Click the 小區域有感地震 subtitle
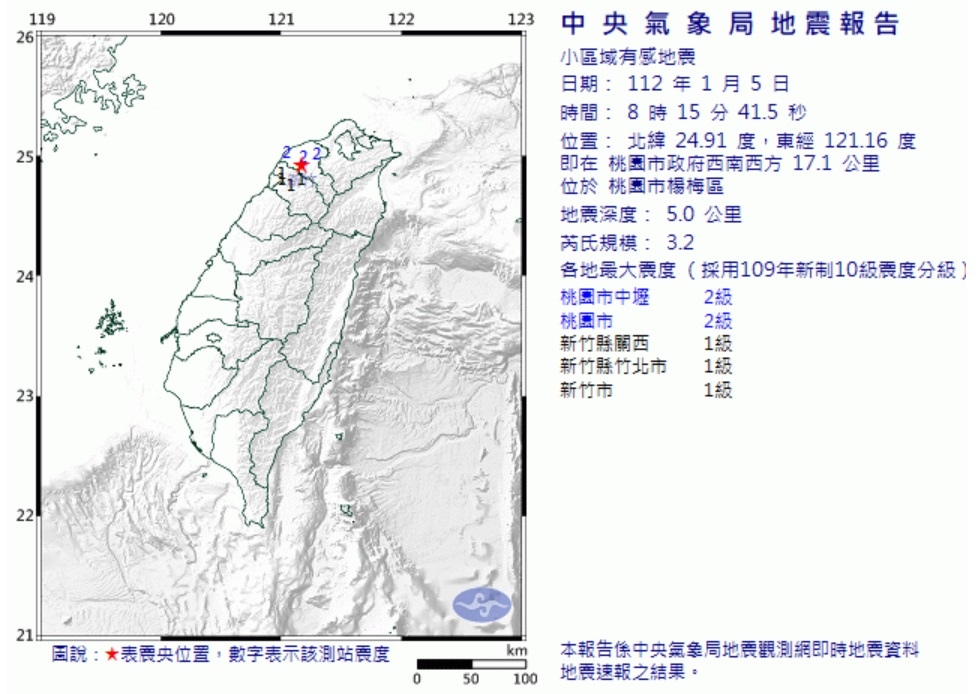 pyautogui.click(x=627, y=57)
